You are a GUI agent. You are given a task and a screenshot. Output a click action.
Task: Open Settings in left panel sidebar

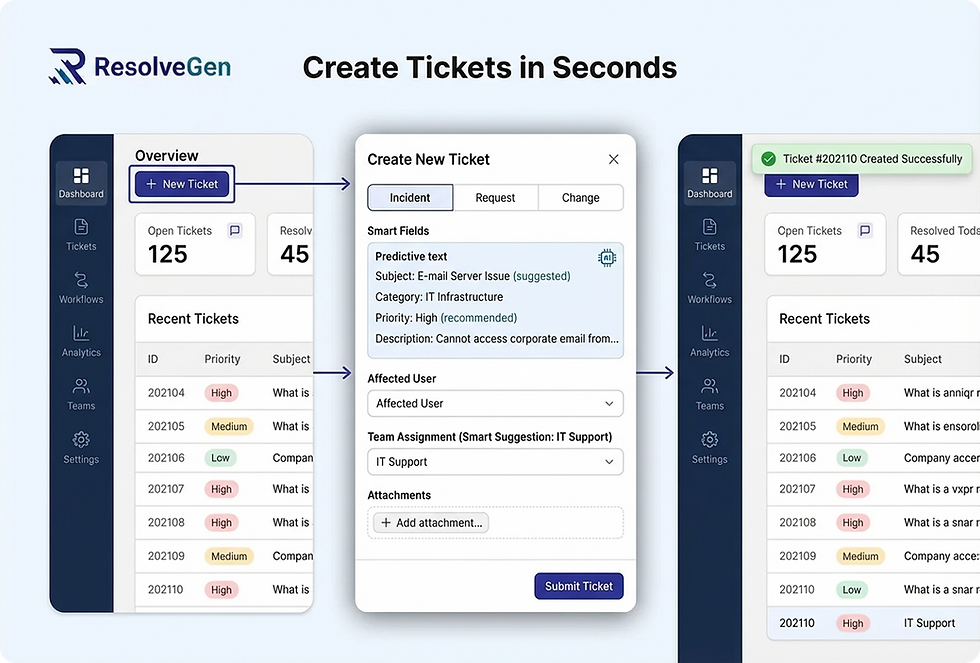coord(81,448)
